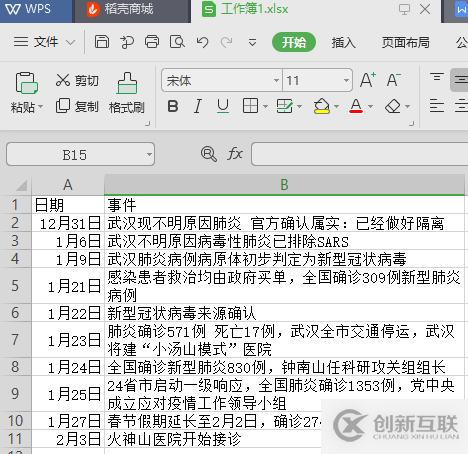Open the 宋体 font name dropdown

click(x=276, y=80)
